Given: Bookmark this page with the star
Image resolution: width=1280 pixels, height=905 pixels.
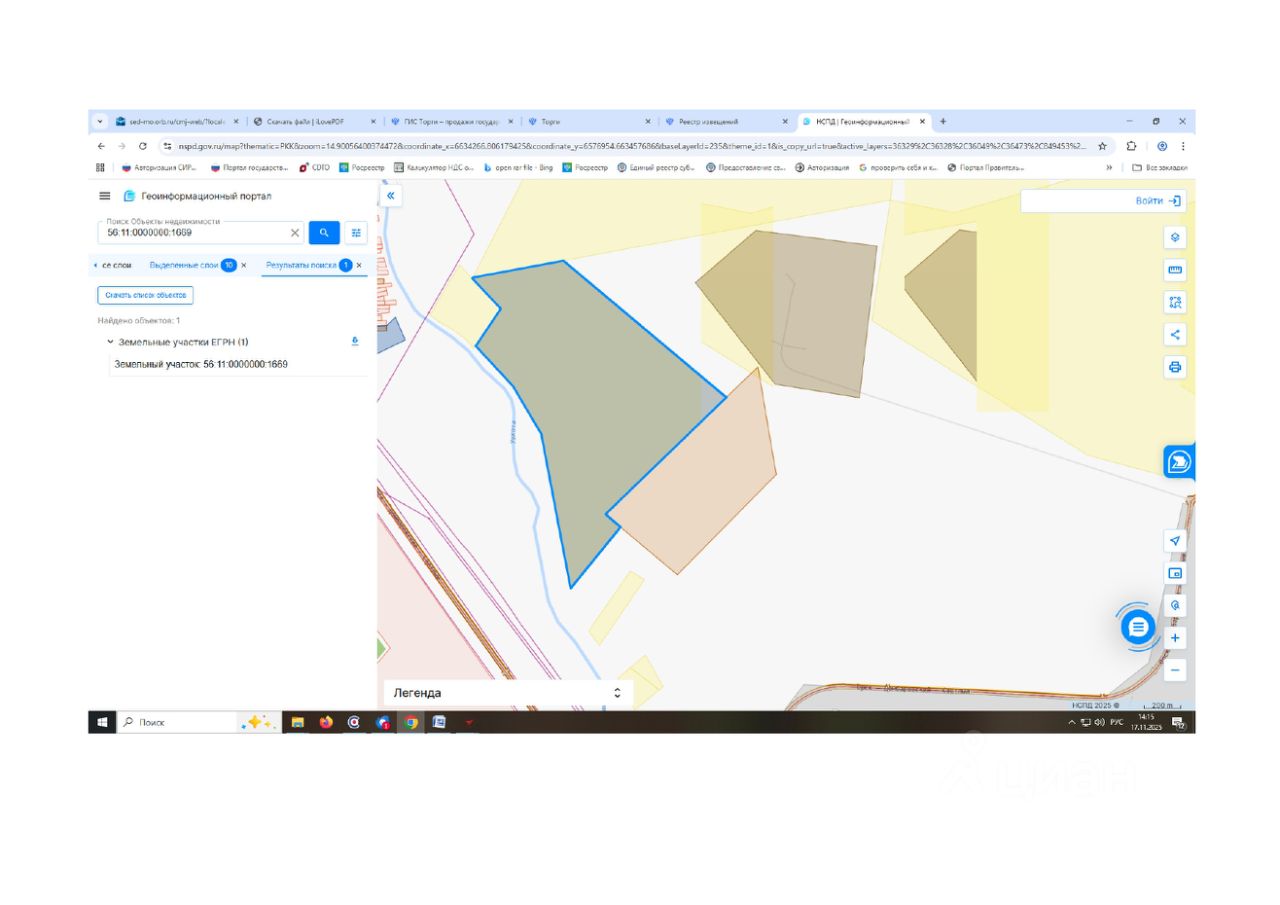Looking at the screenshot, I should (x=1102, y=146).
